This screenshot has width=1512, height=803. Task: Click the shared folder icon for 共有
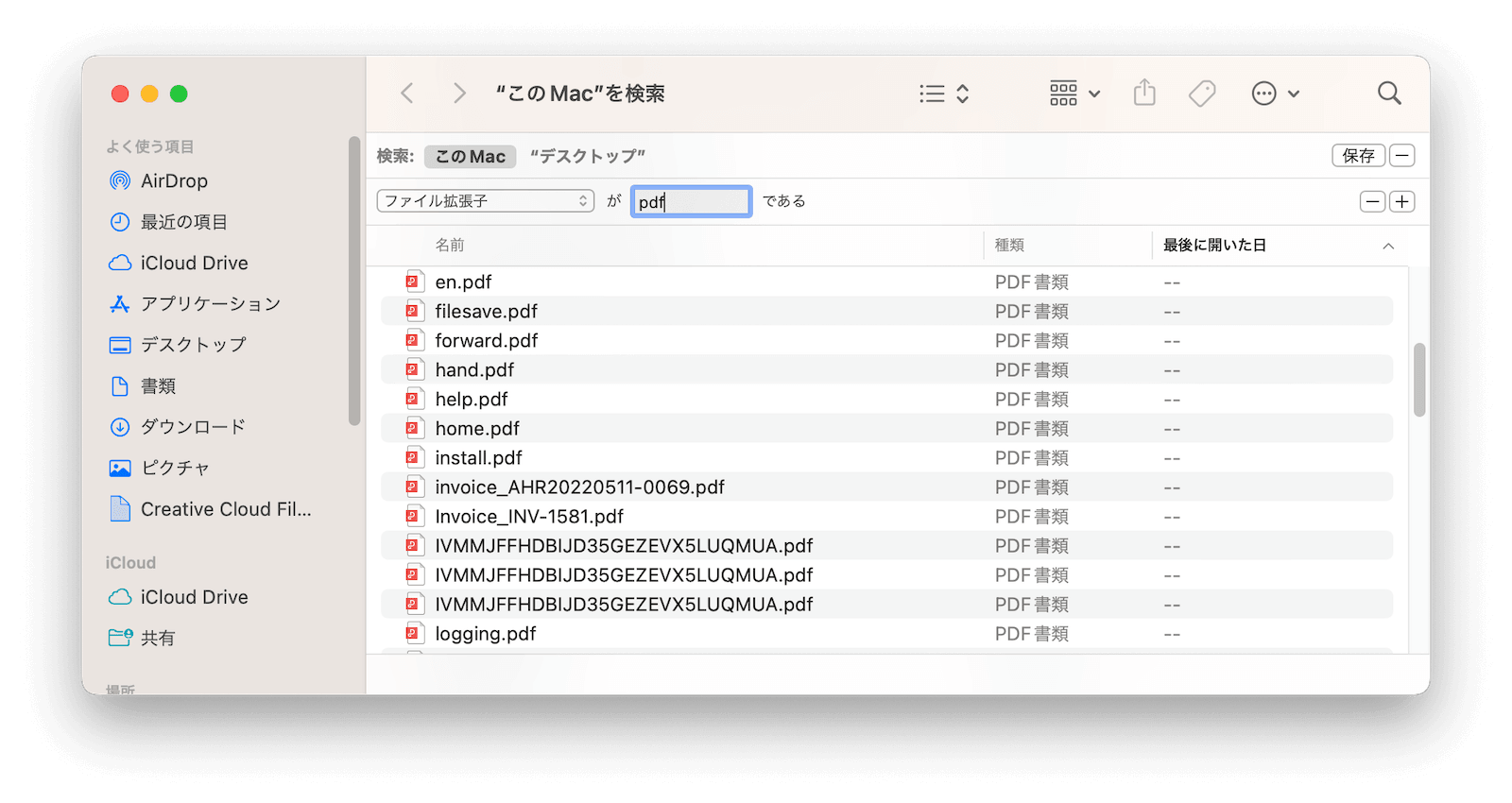[x=120, y=638]
